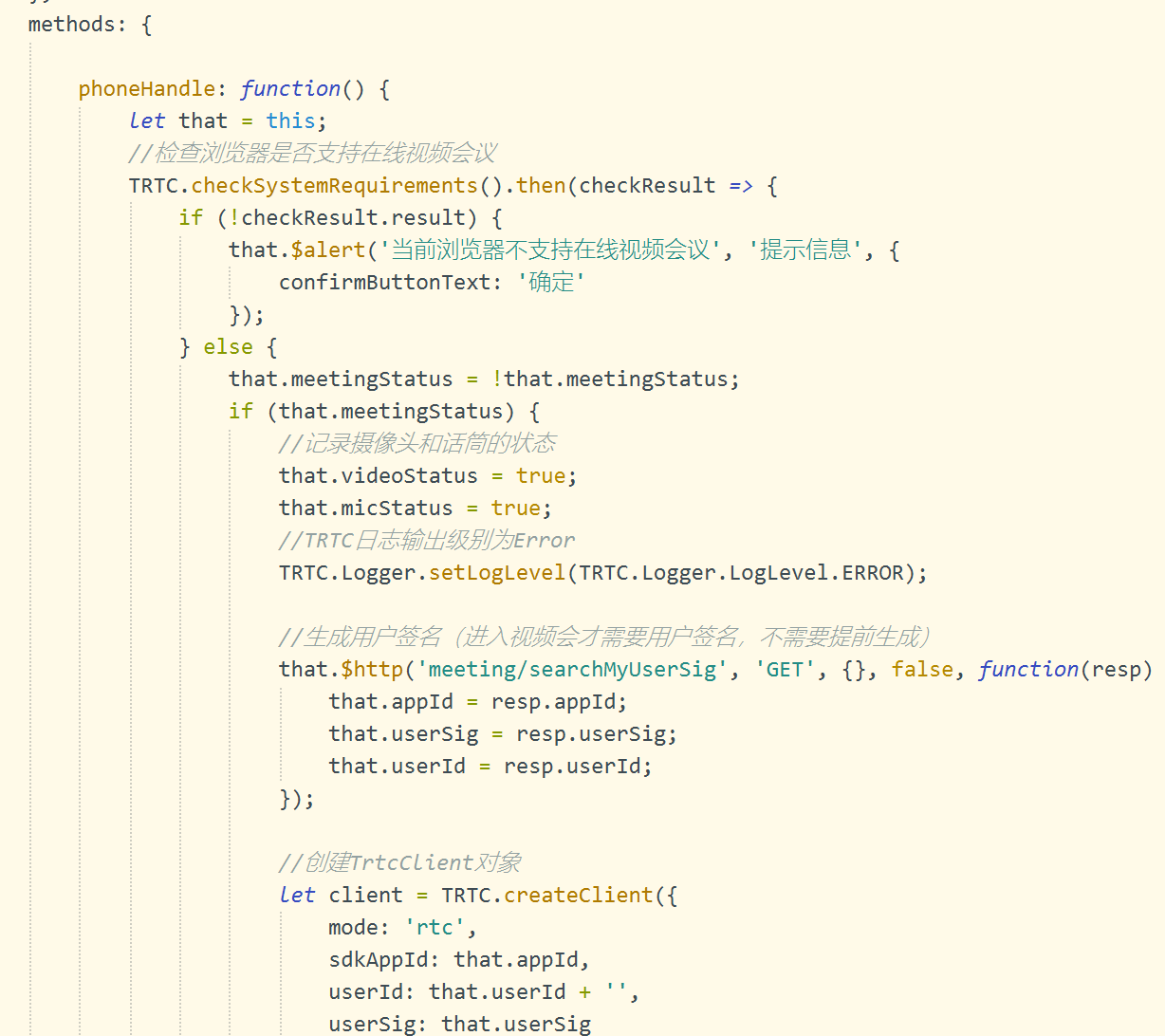Click the 'userId: that.userId + ''' line
This screenshot has width=1165, height=1036.
484,992
